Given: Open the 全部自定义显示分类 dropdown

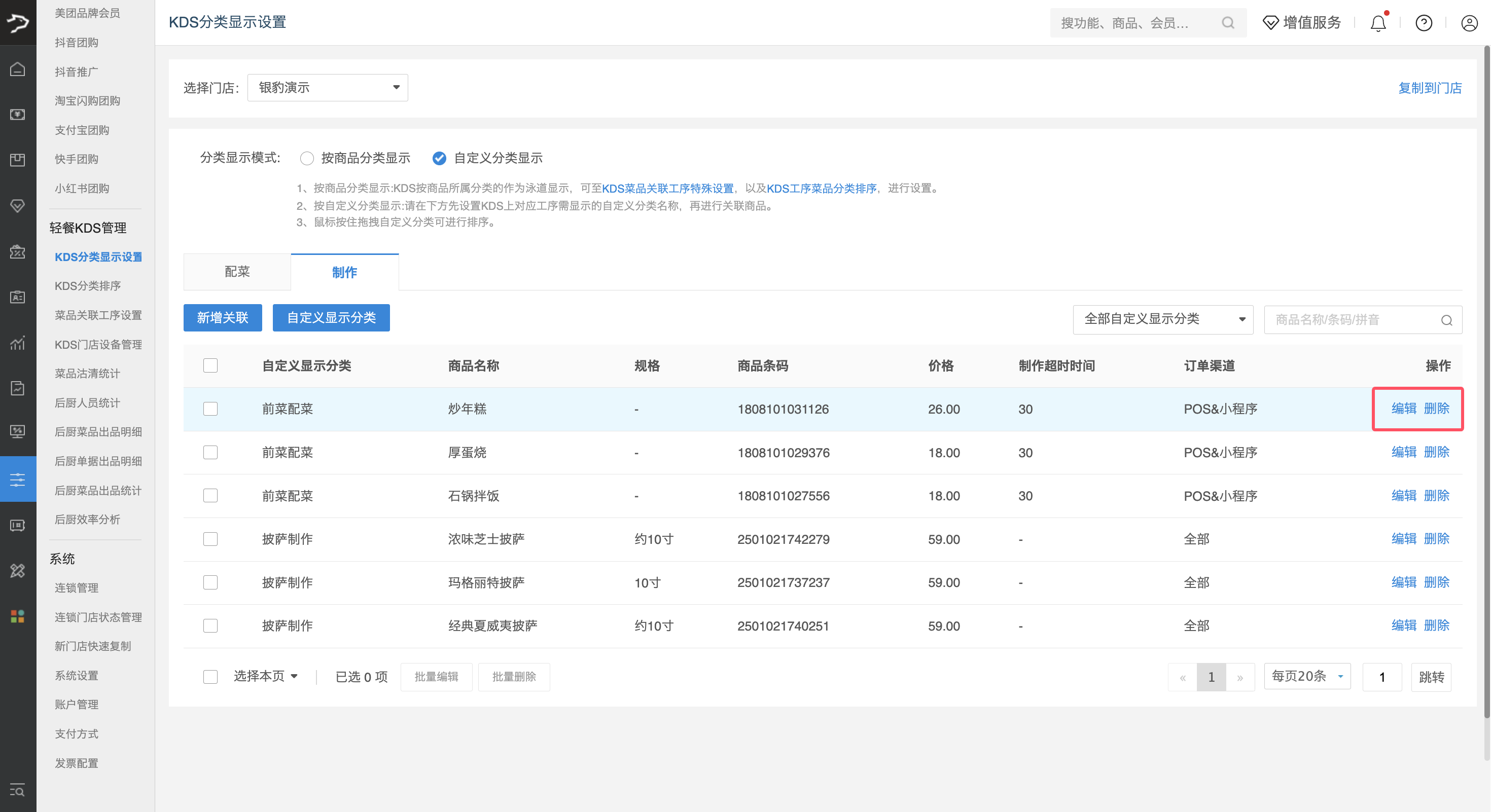Looking at the screenshot, I should pyautogui.click(x=1163, y=319).
